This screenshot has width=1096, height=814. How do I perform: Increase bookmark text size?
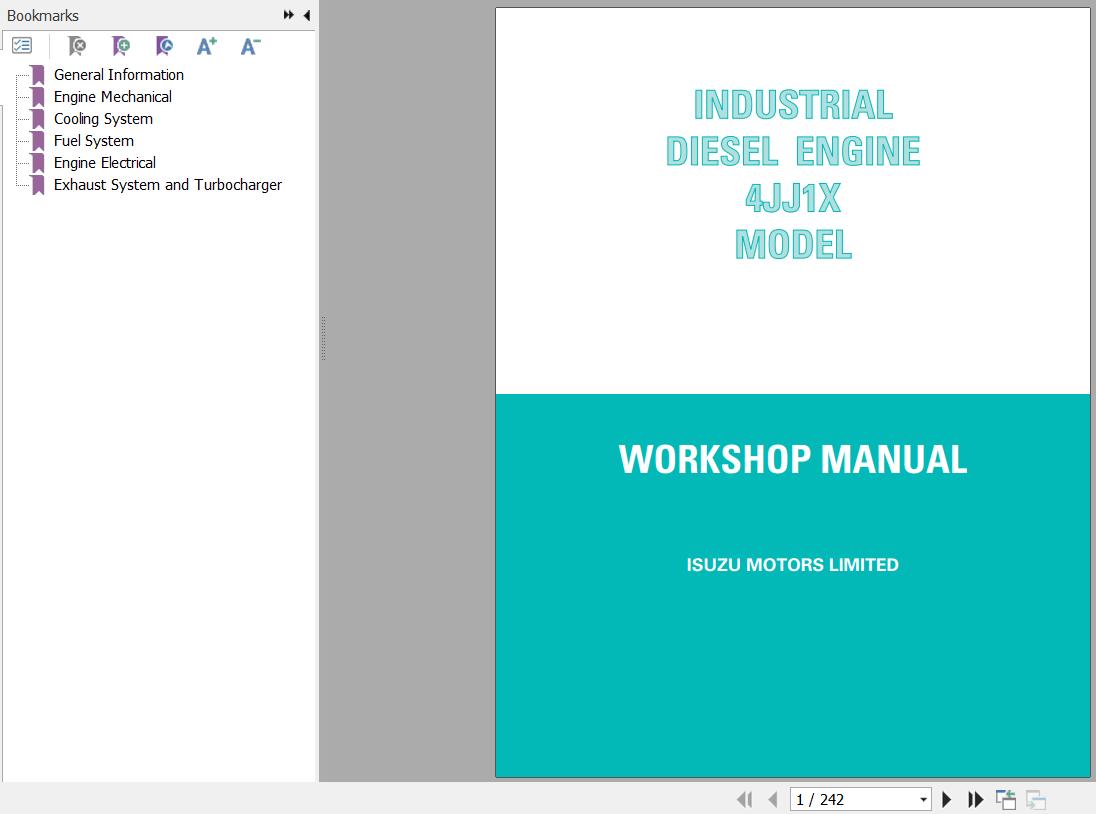coord(207,46)
